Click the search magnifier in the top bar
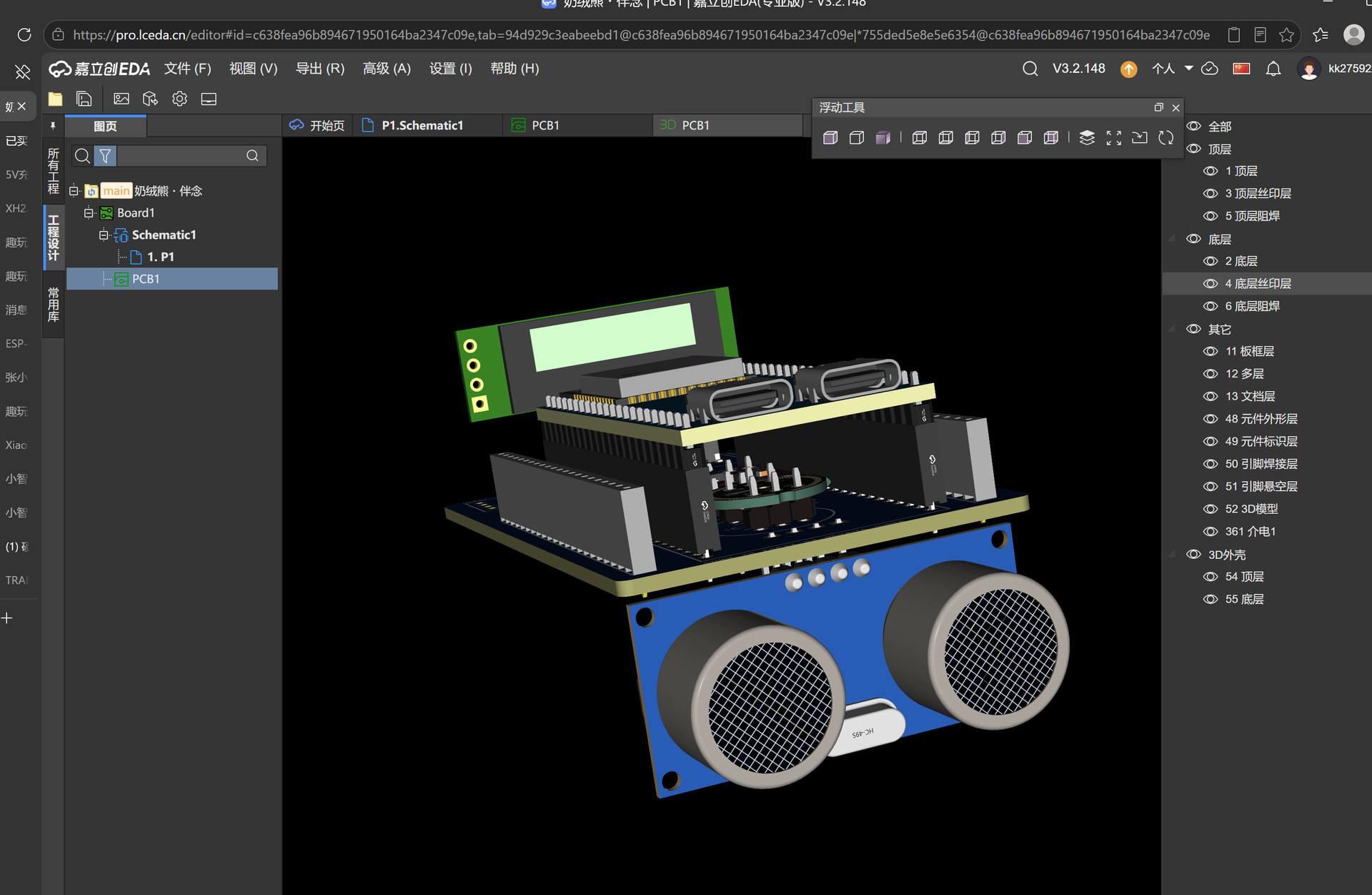 (x=1030, y=69)
